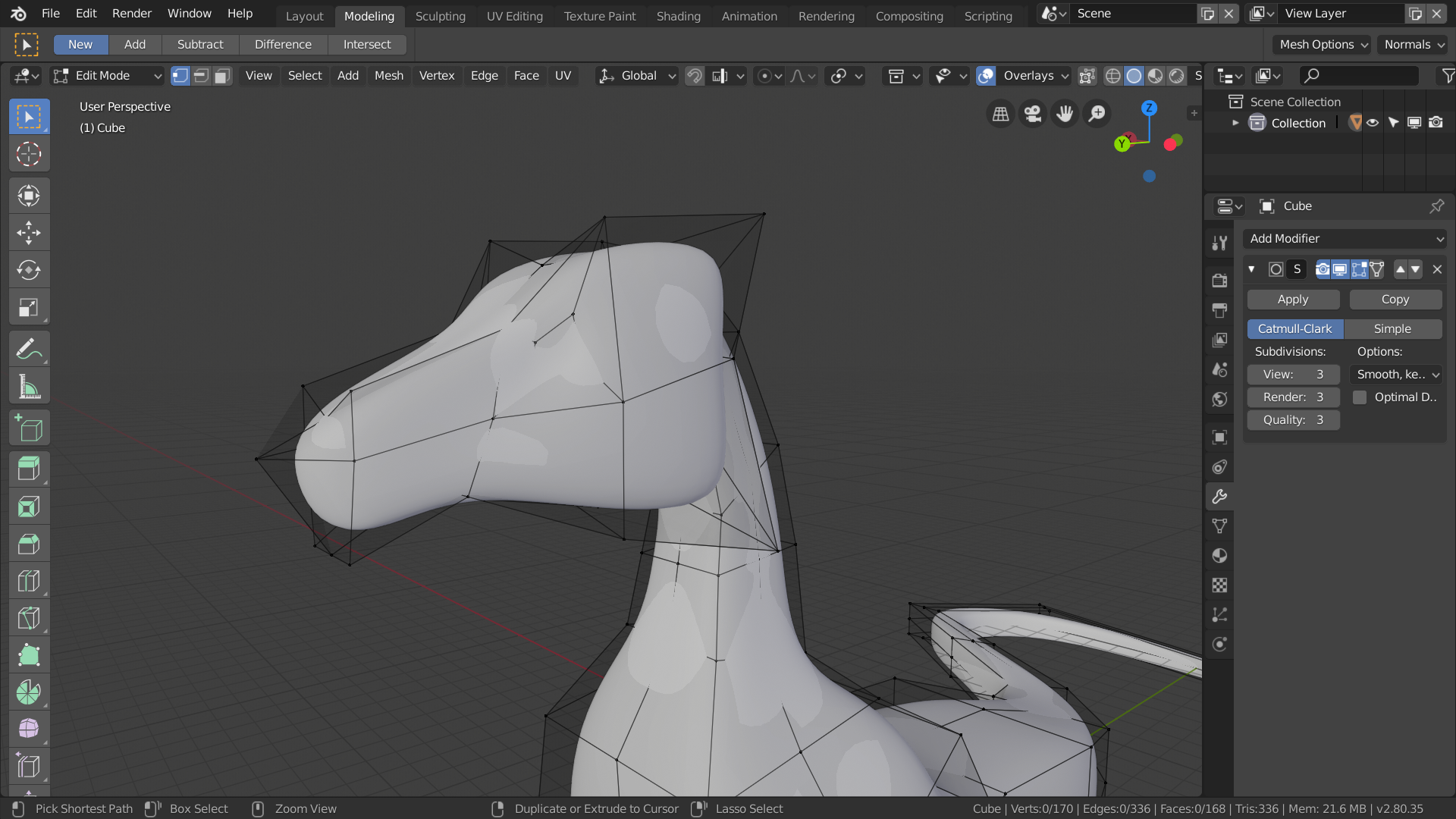Select Catmull-Clark subdivision type
The height and width of the screenshot is (819, 1456).
(1295, 329)
